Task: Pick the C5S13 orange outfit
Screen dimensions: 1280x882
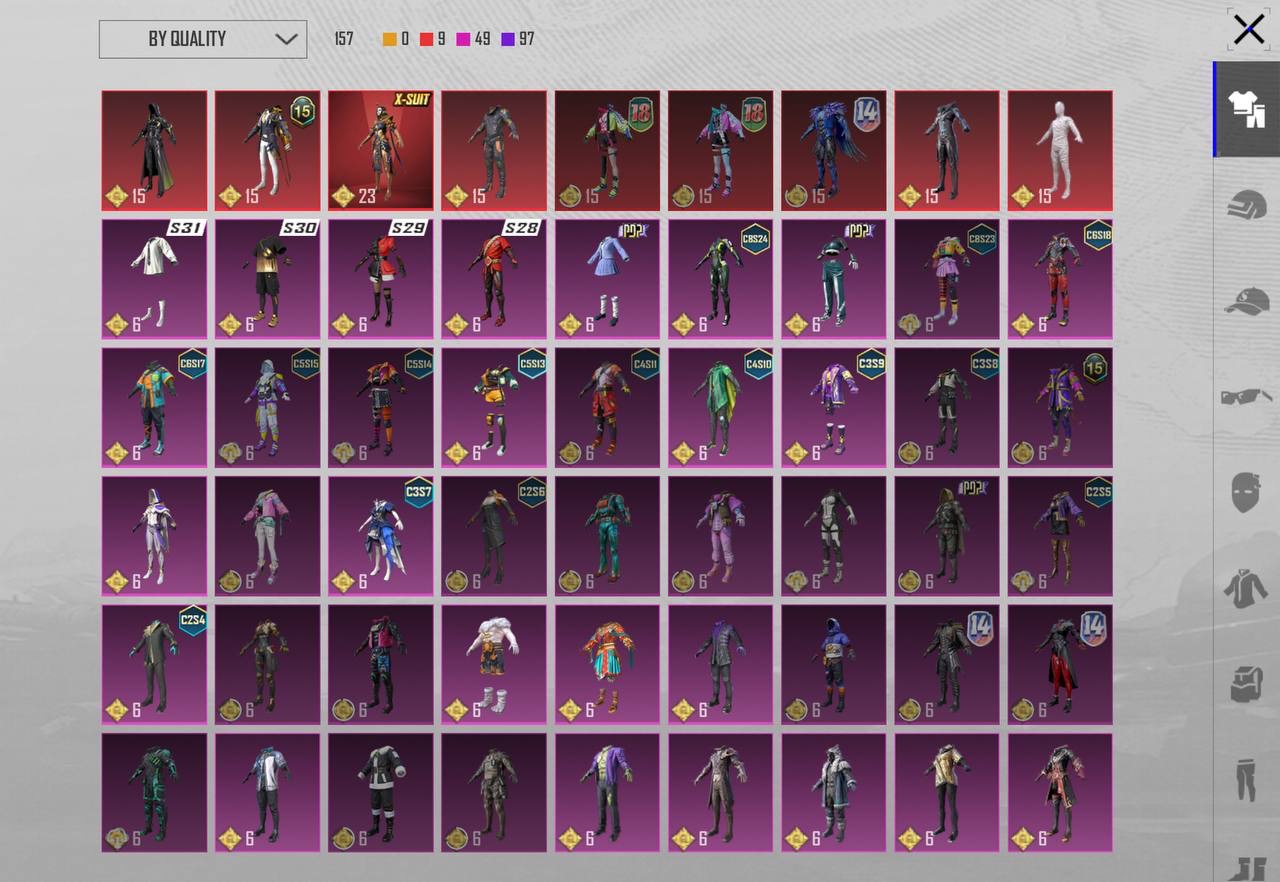Action: click(494, 407)
